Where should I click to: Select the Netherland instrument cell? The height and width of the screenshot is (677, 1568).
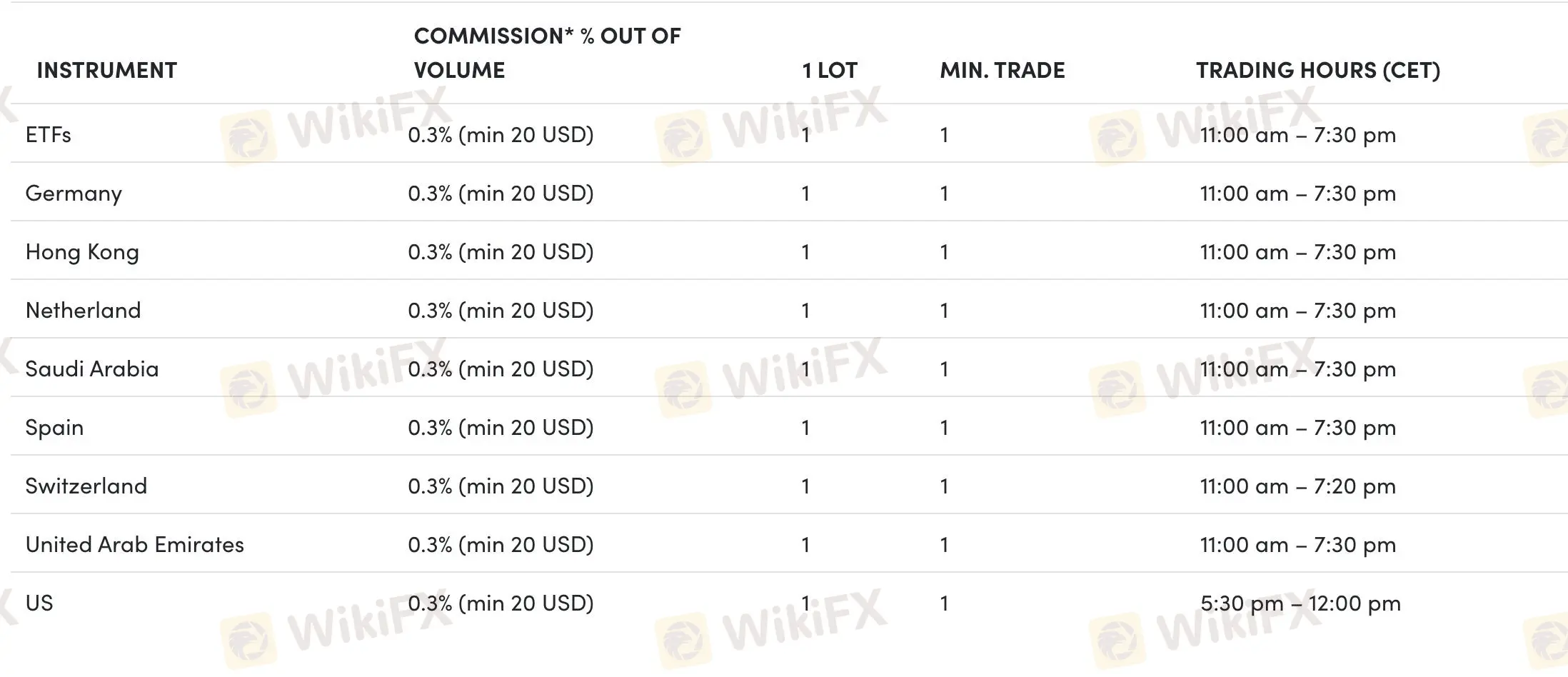(x=83, y=310)
